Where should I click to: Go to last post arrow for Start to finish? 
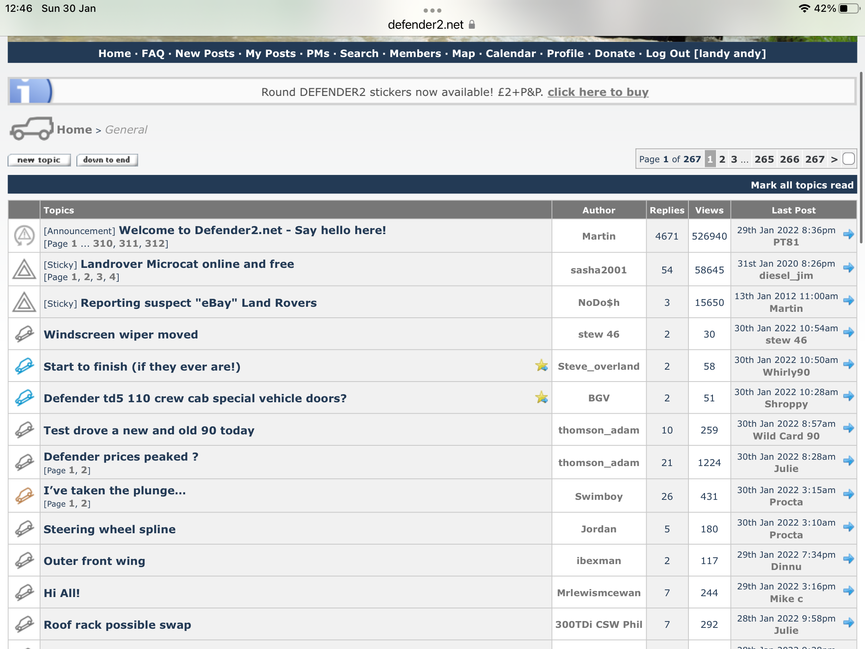tap(848, 365)
